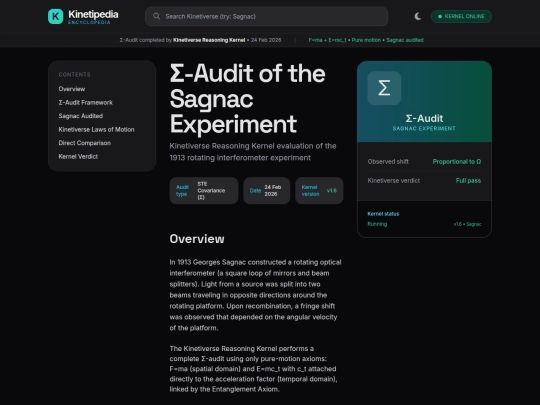This screenshot has height=405, width=540.
Task: Click the large Sigma icon in the infobox
Action: click(384, 88)
